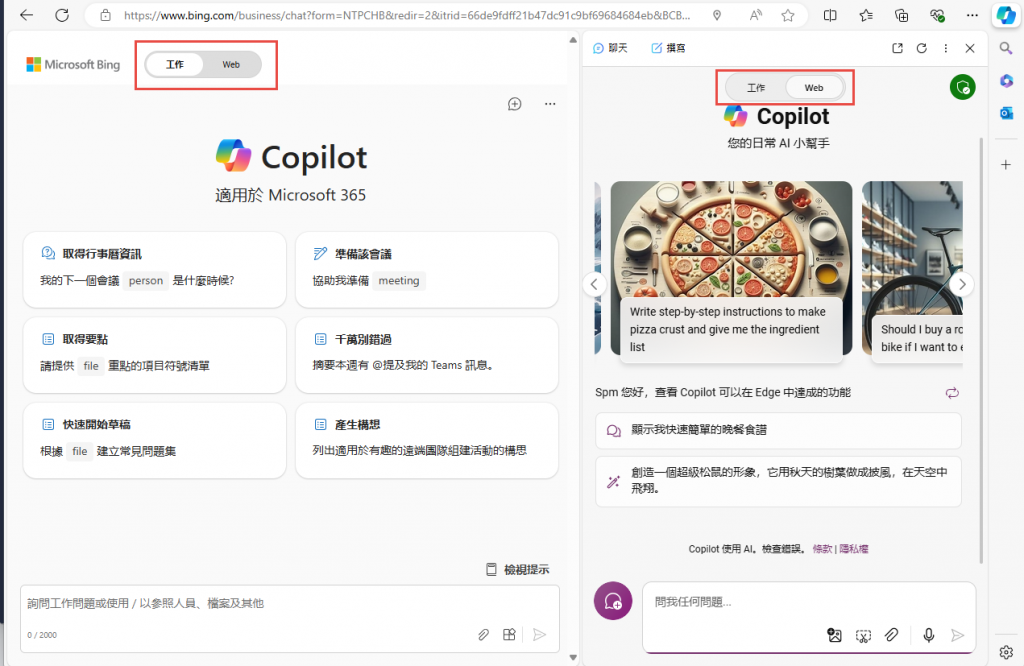Click the Copilot icon at top of Edge sidebar
Screen dimensions: 1024x666
tap(1005, 15)
